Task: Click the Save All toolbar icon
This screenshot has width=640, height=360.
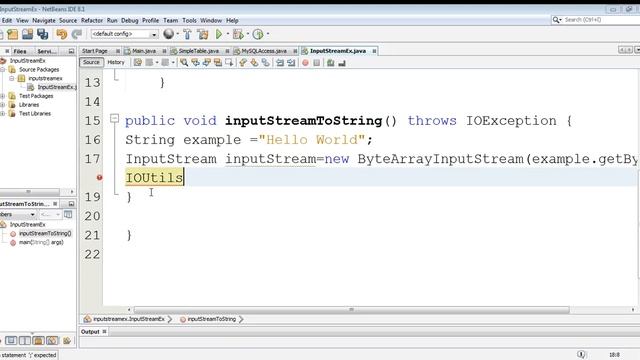Action: coord(42,34)
